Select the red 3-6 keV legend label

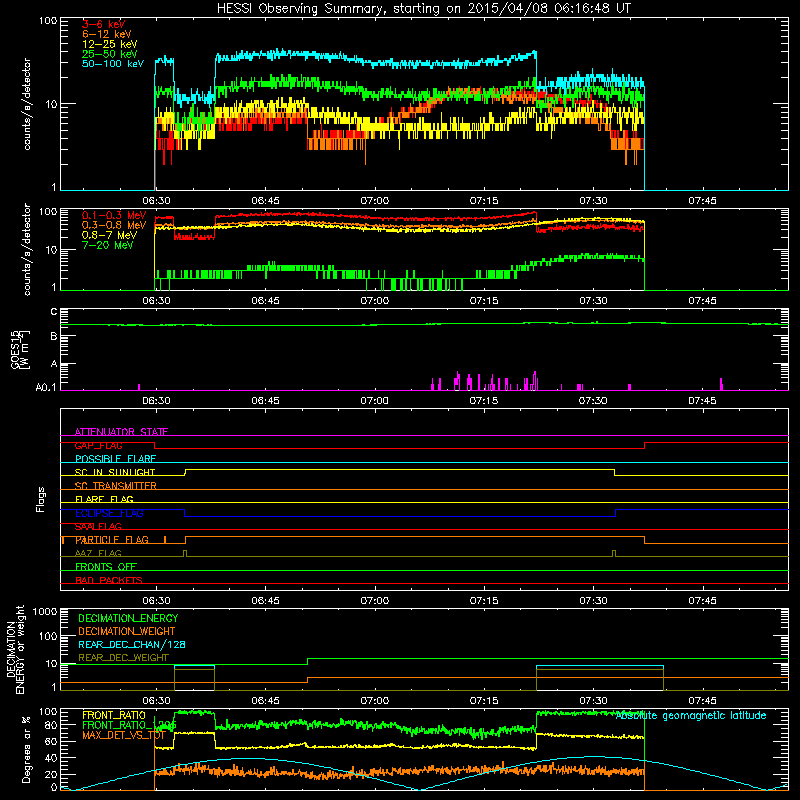click(103, 24)
